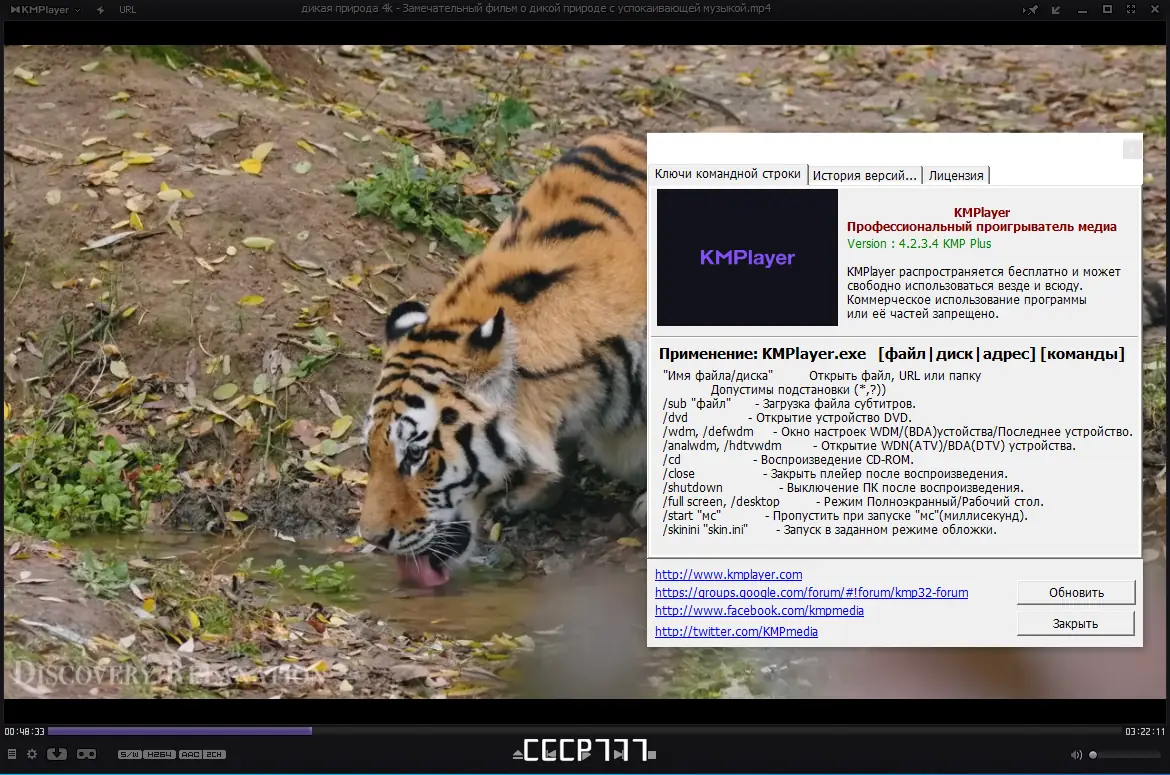Open the URL entry in title bar
The height and width of the screenshot is (775, 1170).
(128, 10)
